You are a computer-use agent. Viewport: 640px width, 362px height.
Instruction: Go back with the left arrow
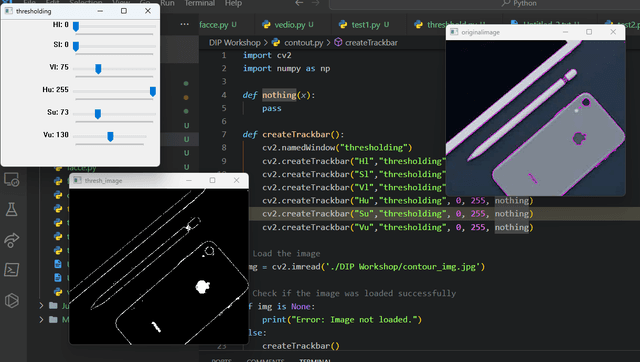(x=299, y=3)
